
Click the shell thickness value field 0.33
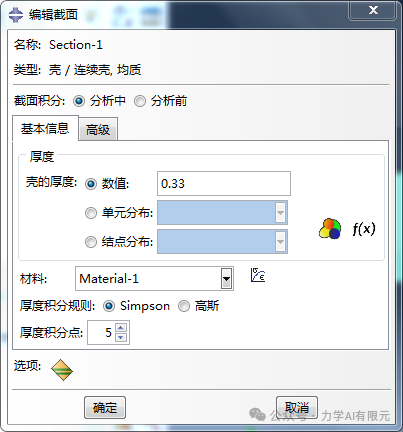(224, 183)
